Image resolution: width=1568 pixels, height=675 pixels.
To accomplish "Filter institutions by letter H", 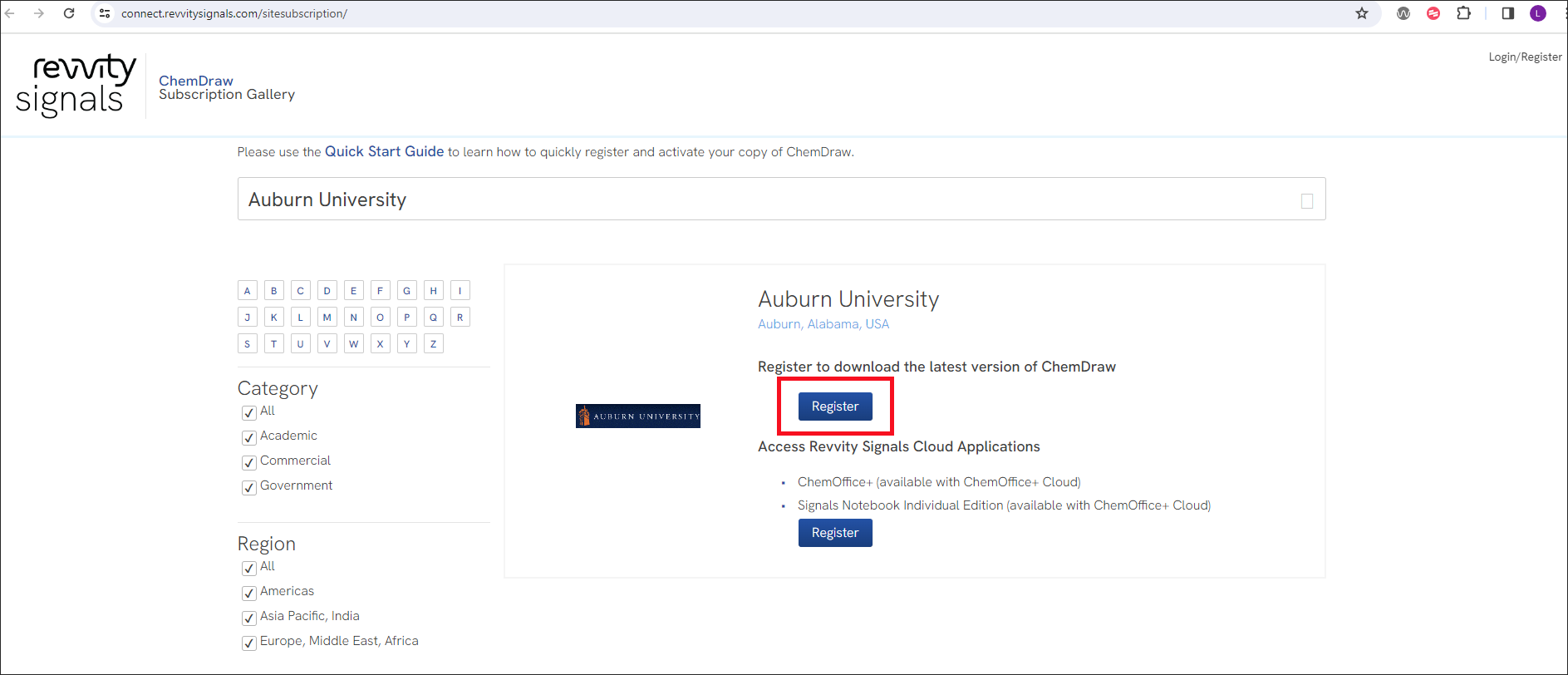I will [433, 291].
